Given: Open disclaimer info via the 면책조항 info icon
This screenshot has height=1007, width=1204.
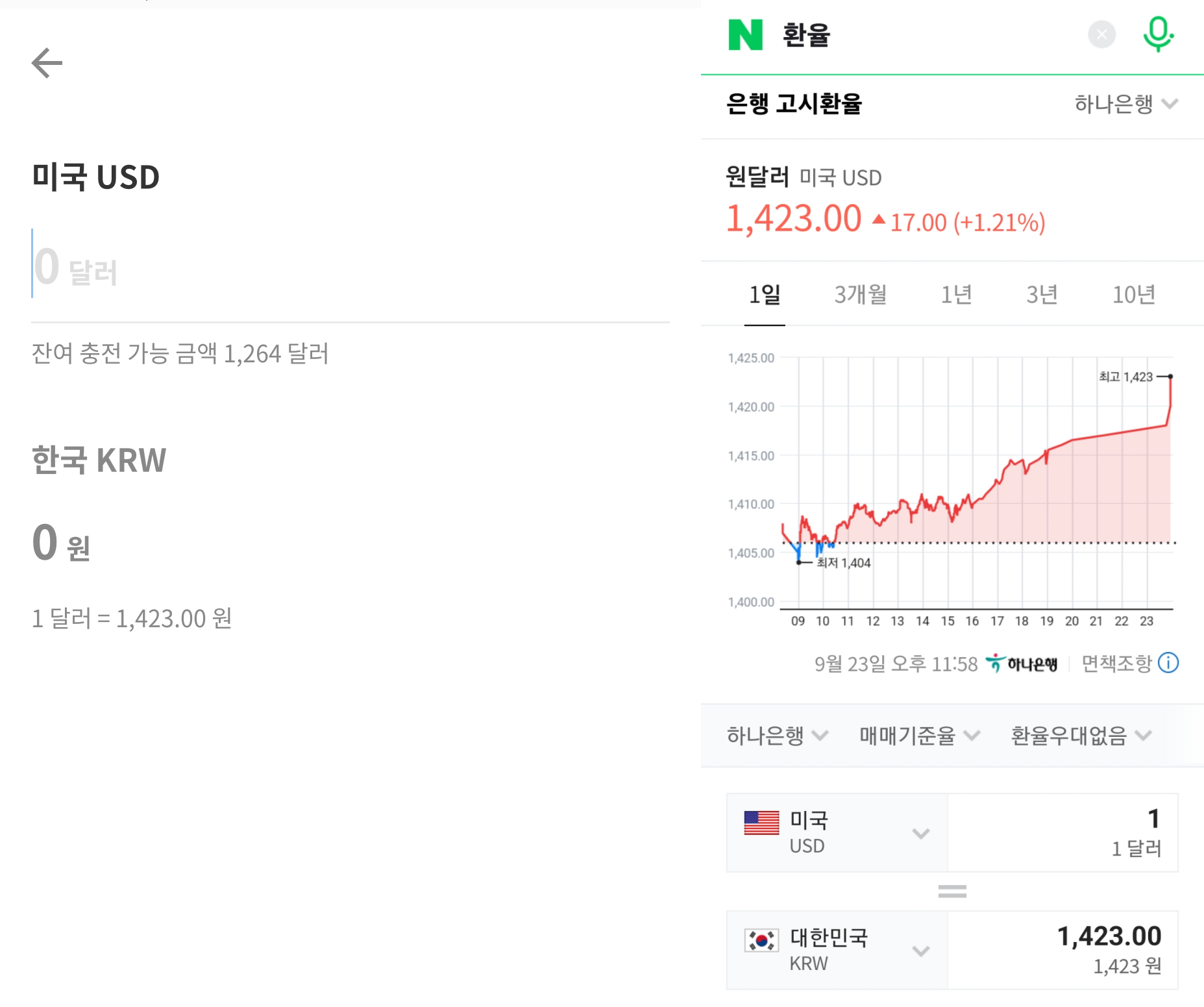Looking at the screenshot, I should pyautogui.click(x=1170, y=663).
